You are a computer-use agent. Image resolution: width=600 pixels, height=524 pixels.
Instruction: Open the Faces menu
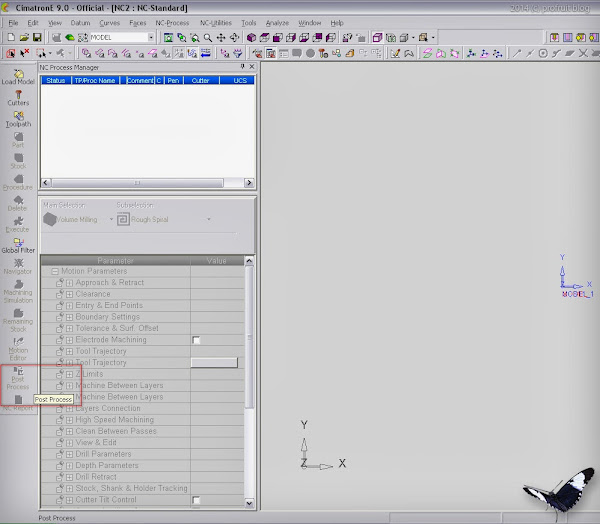click(x=138, y=23)
